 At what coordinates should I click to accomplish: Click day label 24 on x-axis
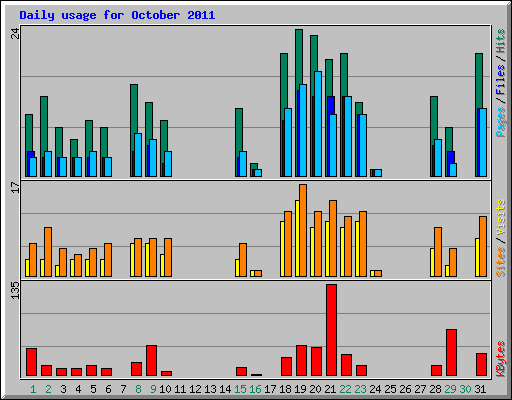tap(375, 389)
